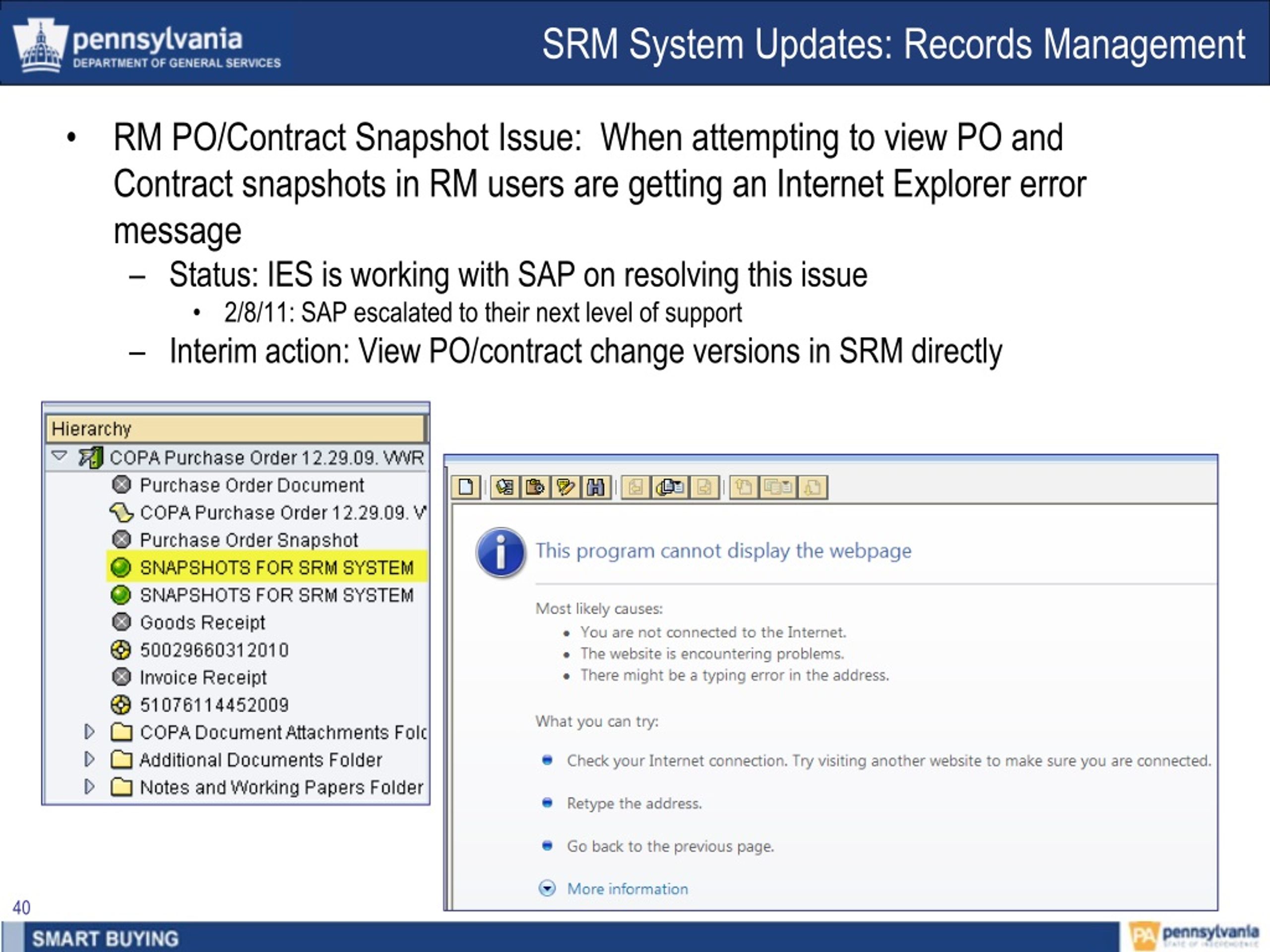
Task: Click "Go back to the previous page." text
Action: pos(671,846)
